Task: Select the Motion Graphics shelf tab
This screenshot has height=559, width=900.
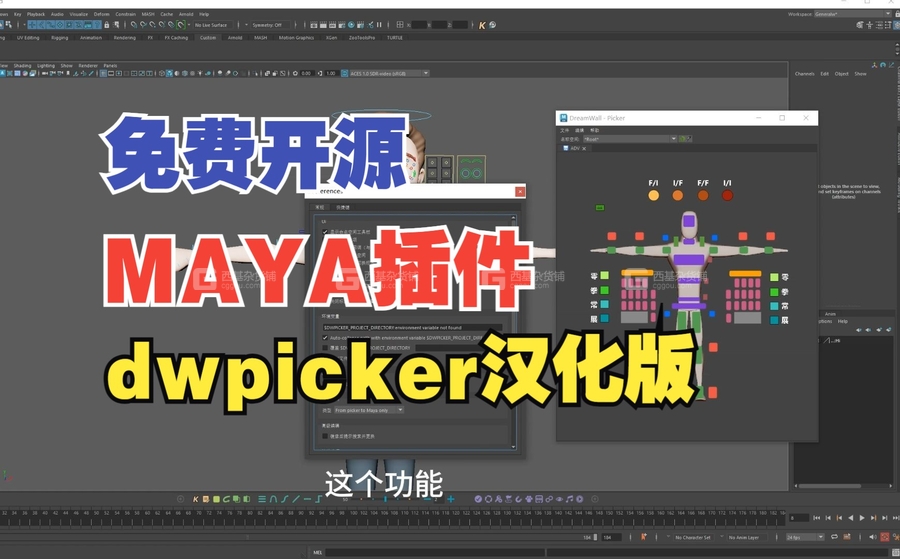Action: pos(296,38)
